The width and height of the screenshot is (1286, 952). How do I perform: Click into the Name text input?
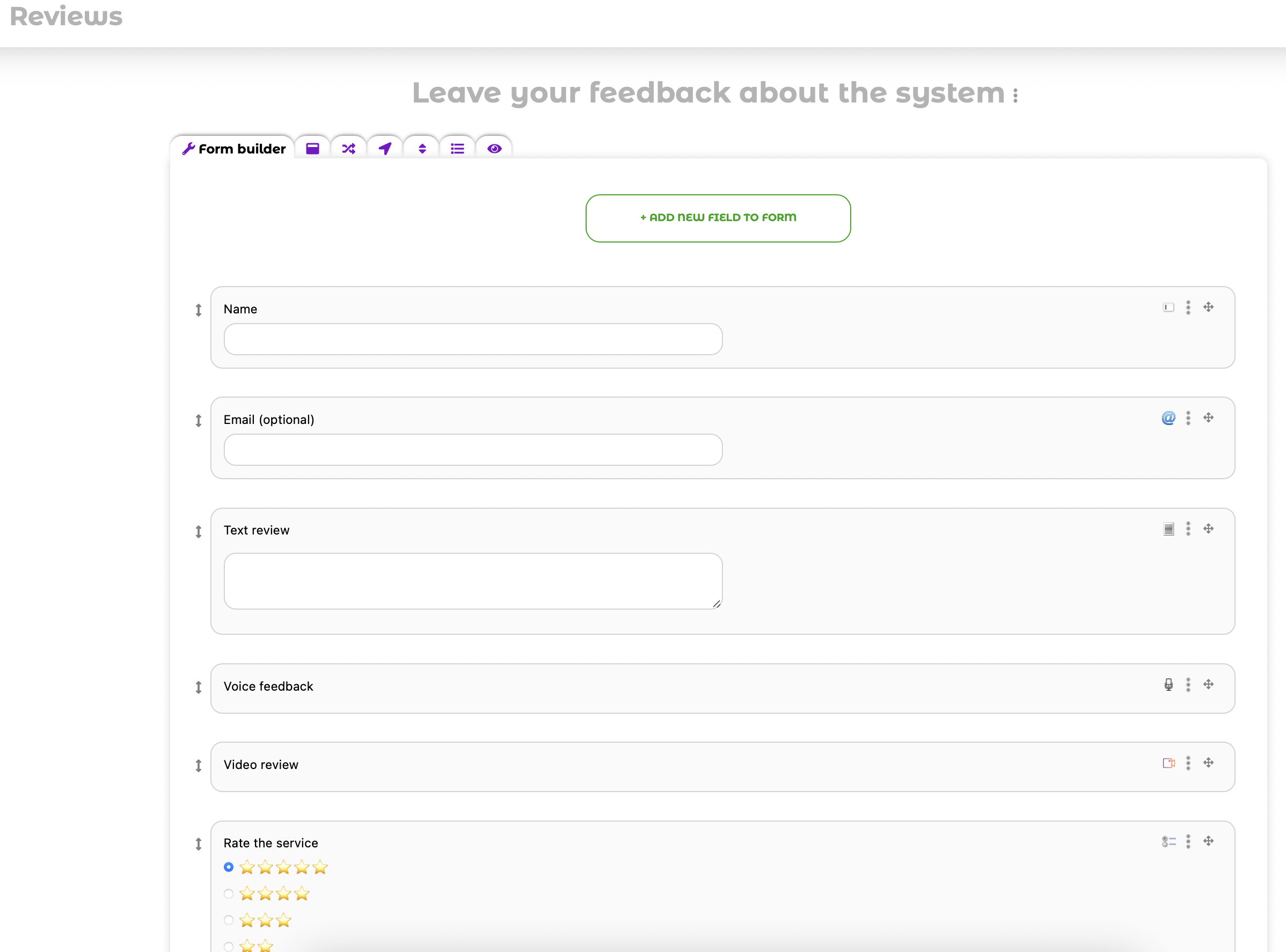[473, 339]
